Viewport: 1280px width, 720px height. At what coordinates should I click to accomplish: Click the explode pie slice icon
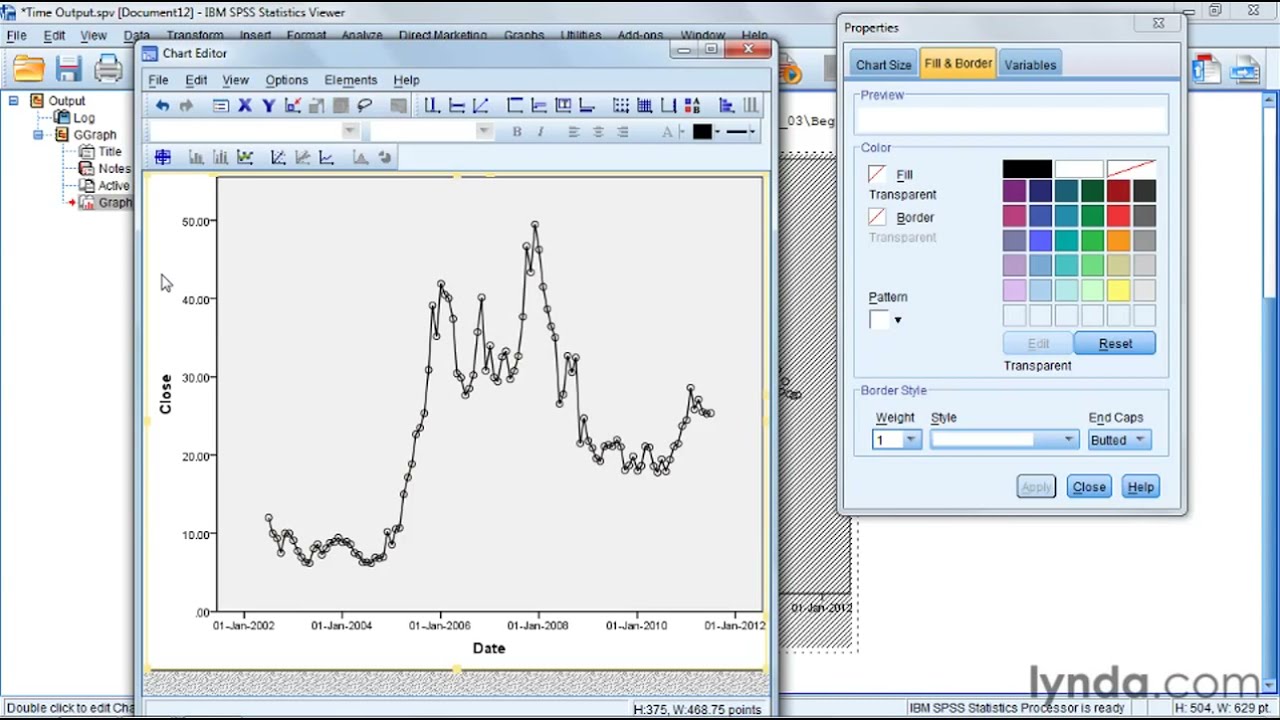(385, 157)
